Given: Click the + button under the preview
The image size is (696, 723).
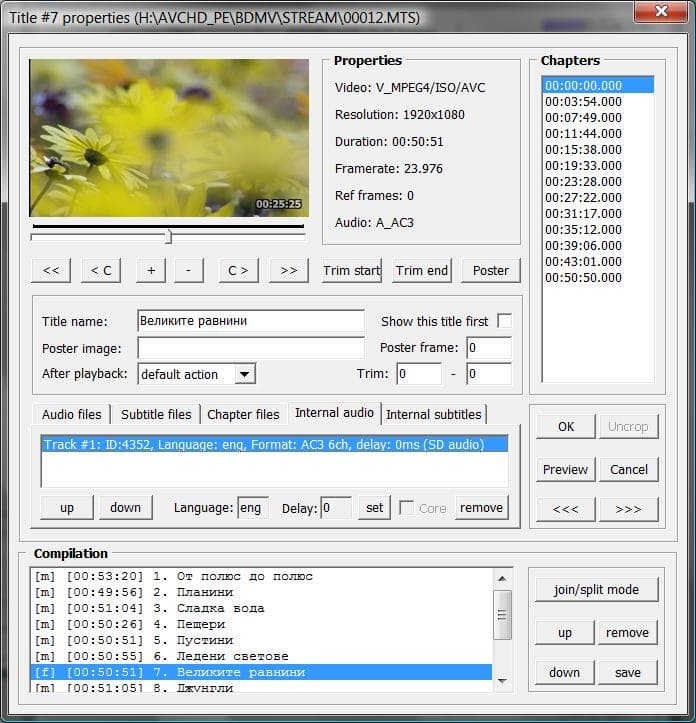Looking at the screenshot, I should (151, 270).
